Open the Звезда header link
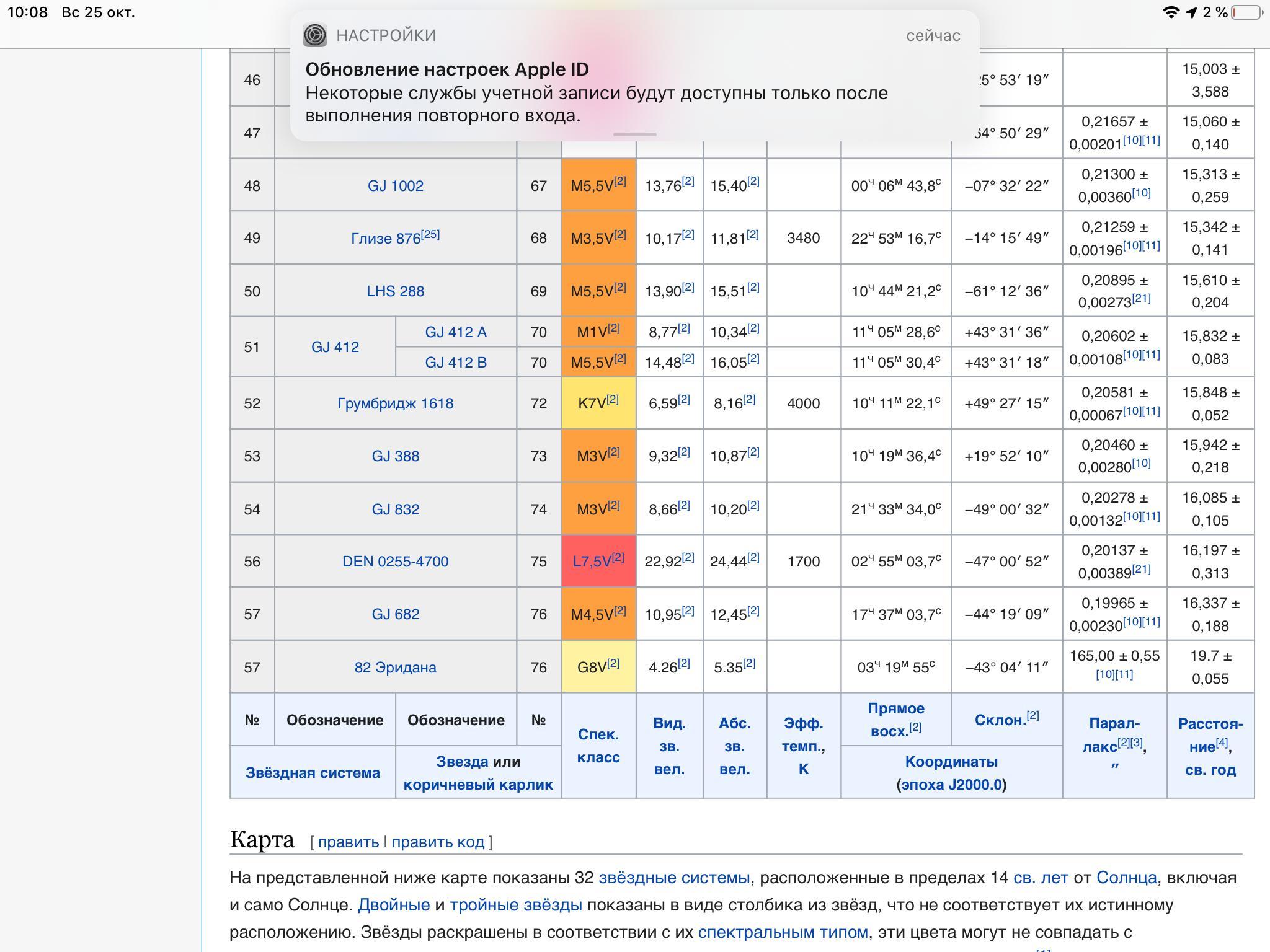 click(x=462, y=762)
